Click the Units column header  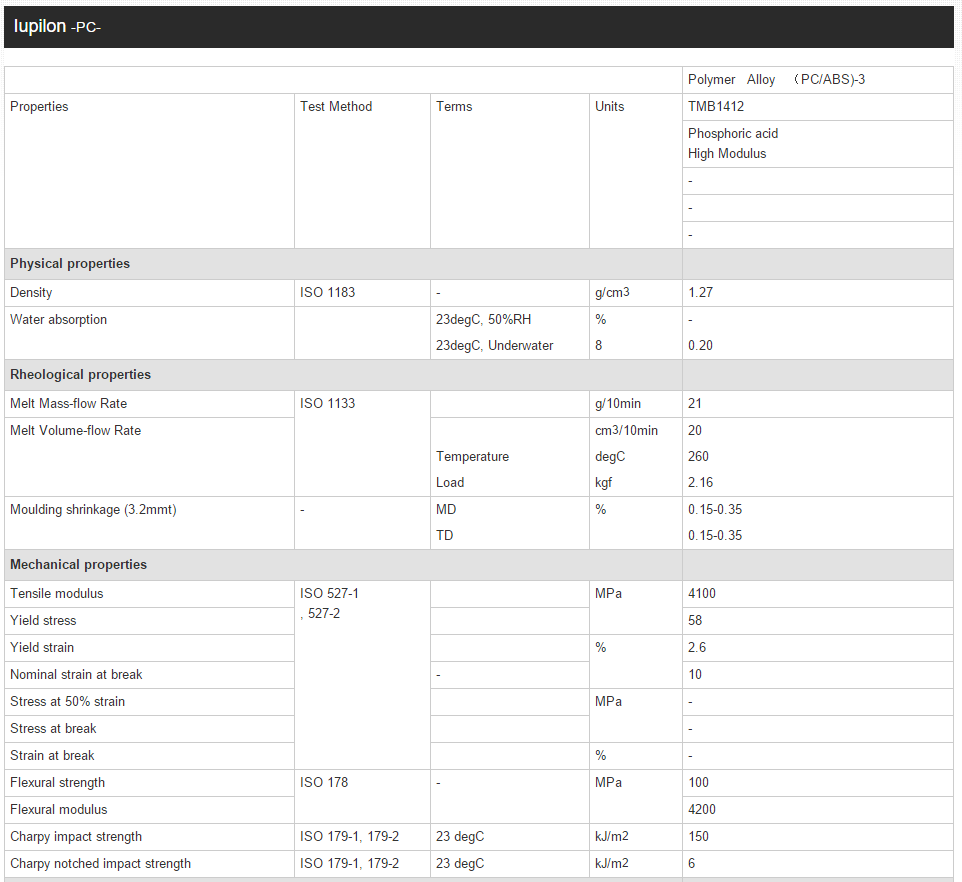tap(609, 107)
